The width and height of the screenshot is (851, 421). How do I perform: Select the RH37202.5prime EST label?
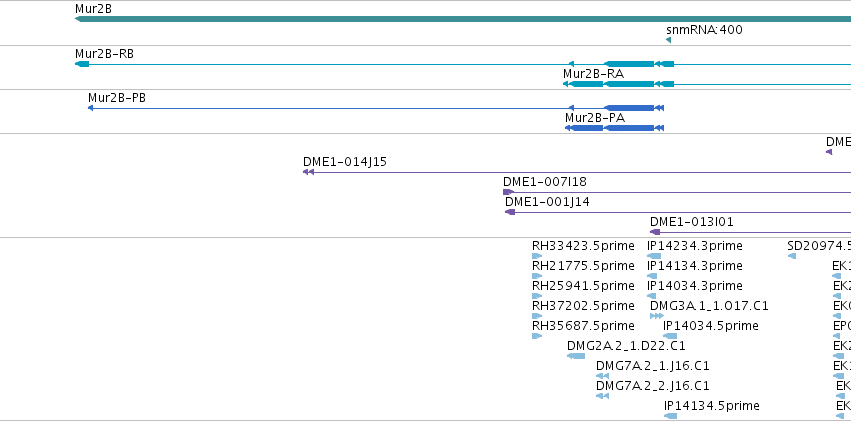583,305
